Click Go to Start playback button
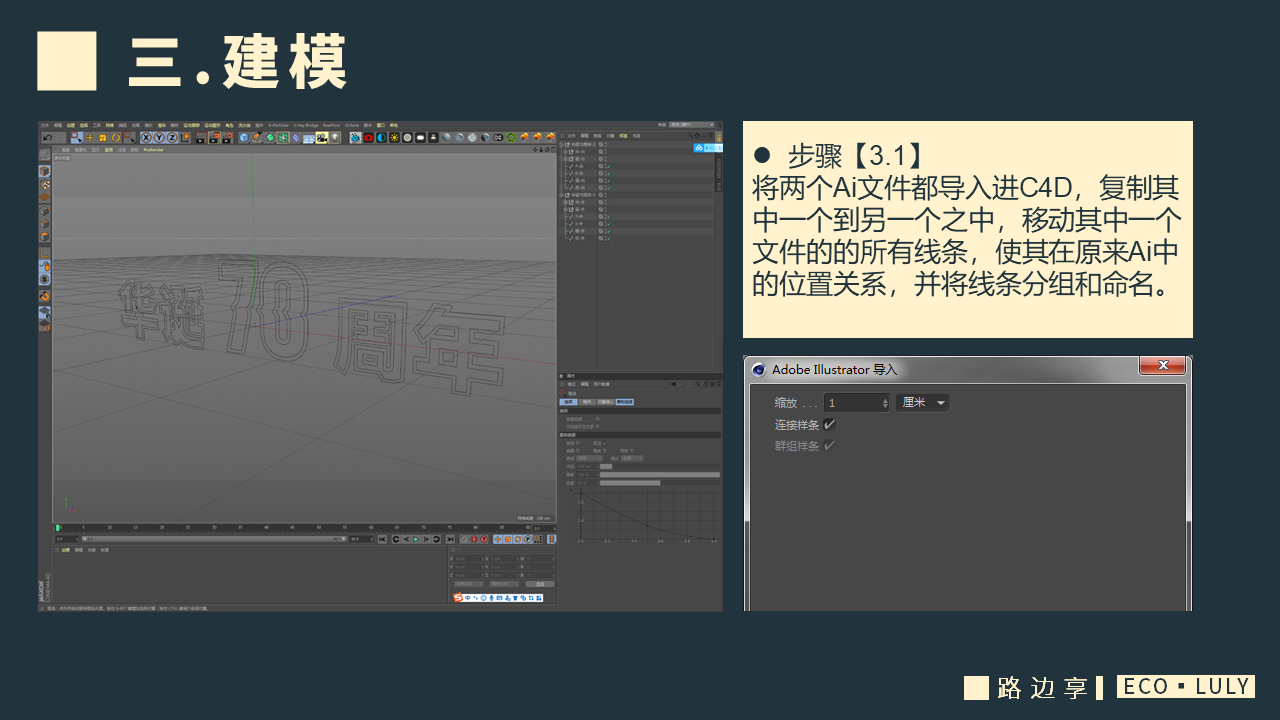1280x720 pixels. (x=382, y=539)
